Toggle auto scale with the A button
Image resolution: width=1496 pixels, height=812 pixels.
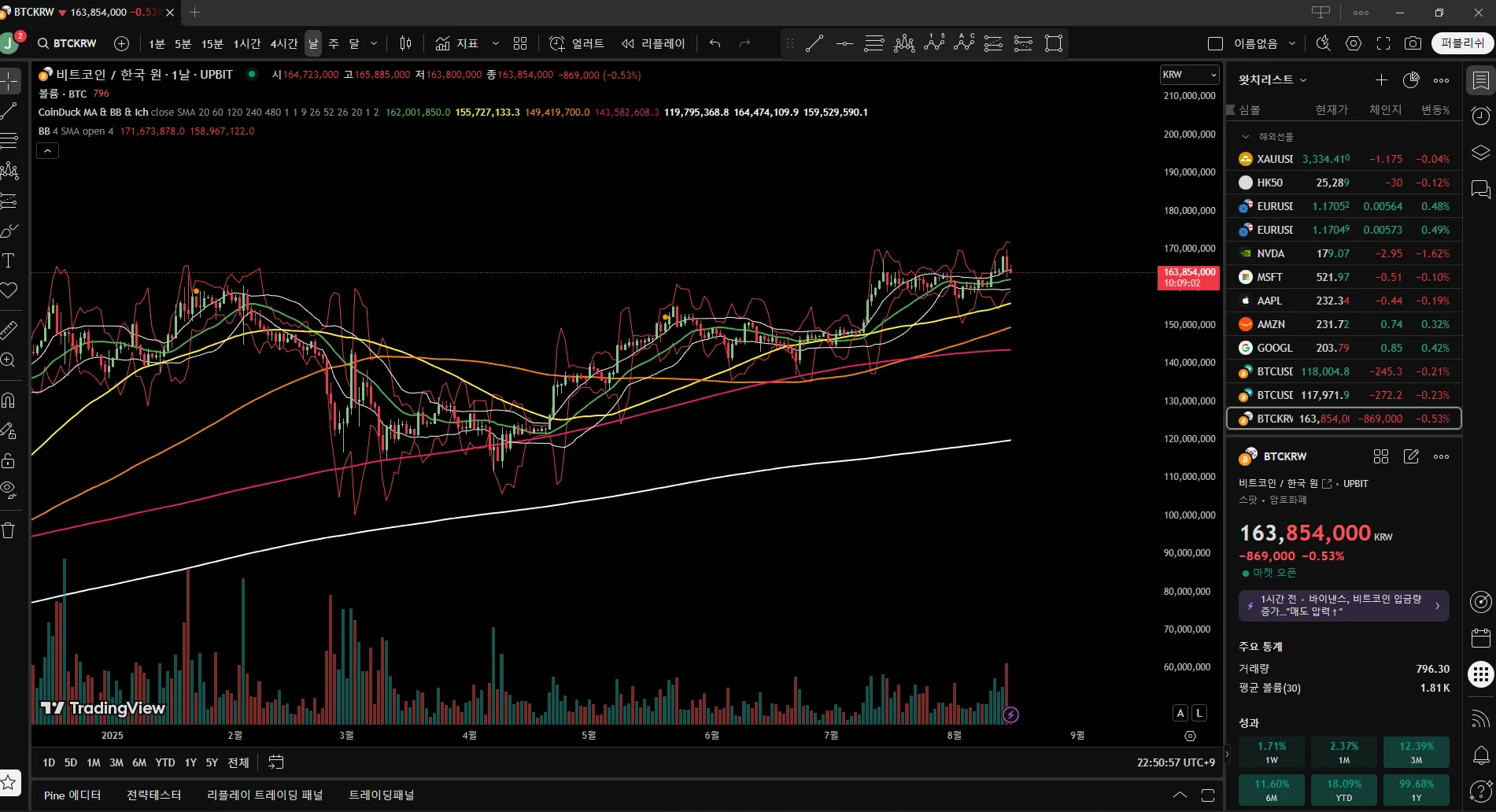1180,713
